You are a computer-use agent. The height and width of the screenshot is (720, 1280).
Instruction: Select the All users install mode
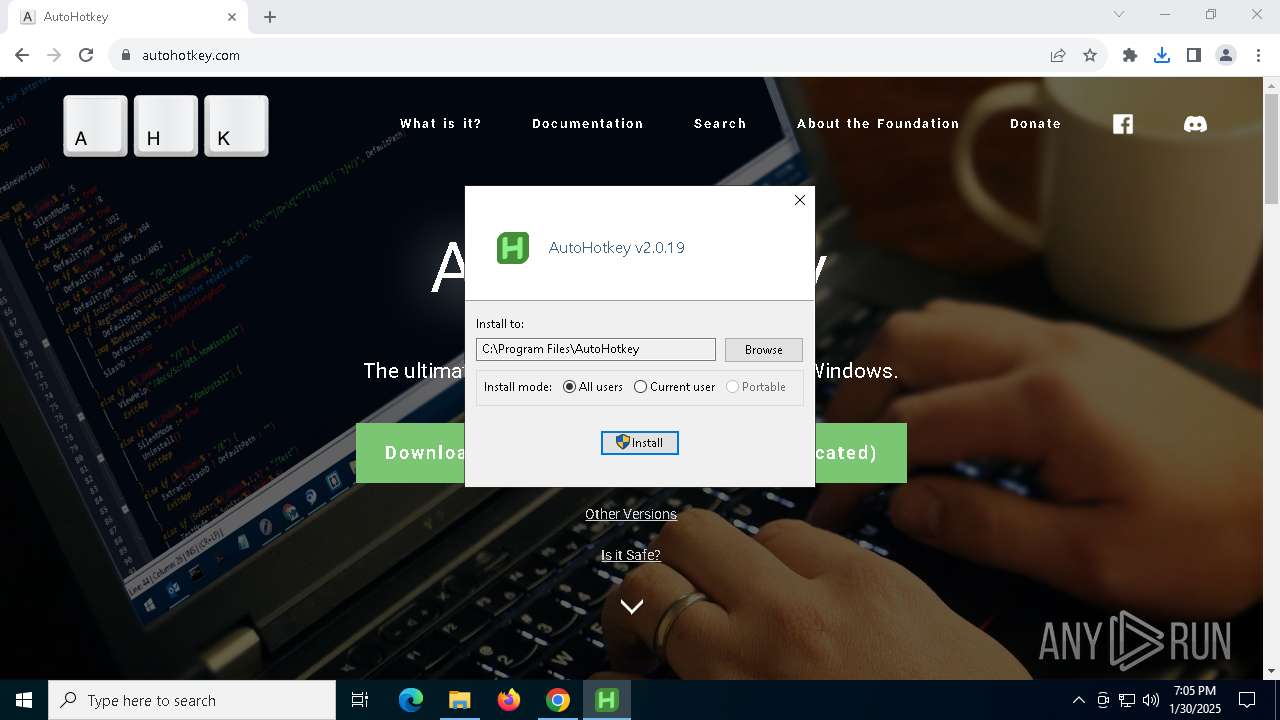pyautogui.click(x=593, y=387)
